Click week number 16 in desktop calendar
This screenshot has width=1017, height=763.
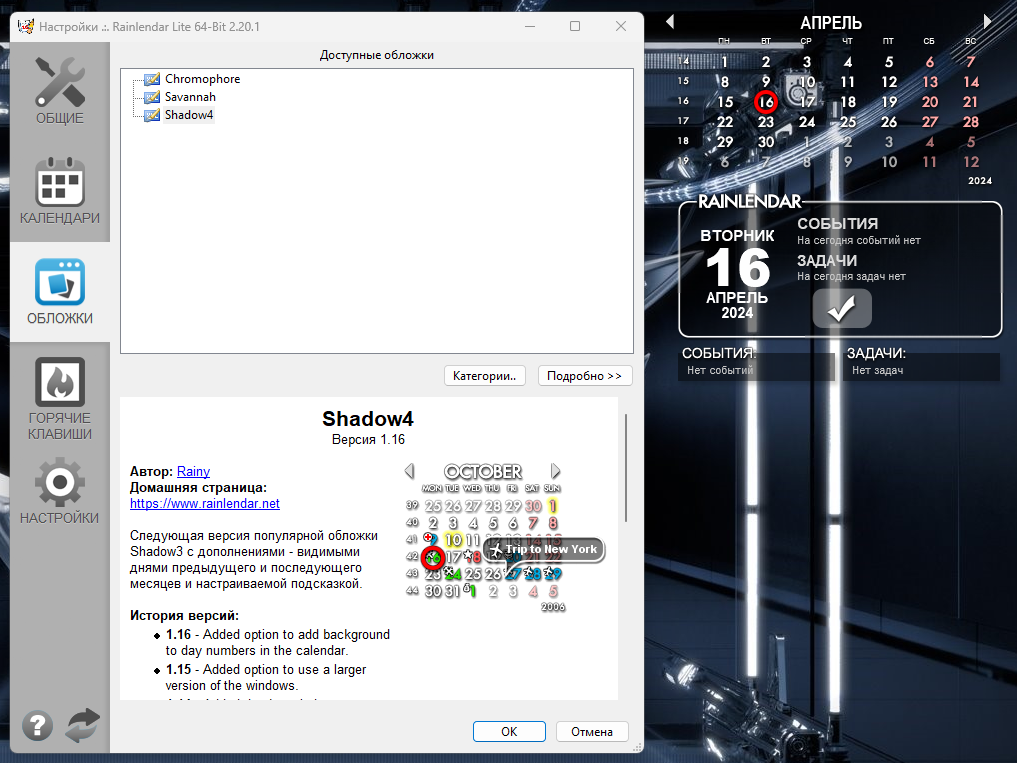coord(683,101)
